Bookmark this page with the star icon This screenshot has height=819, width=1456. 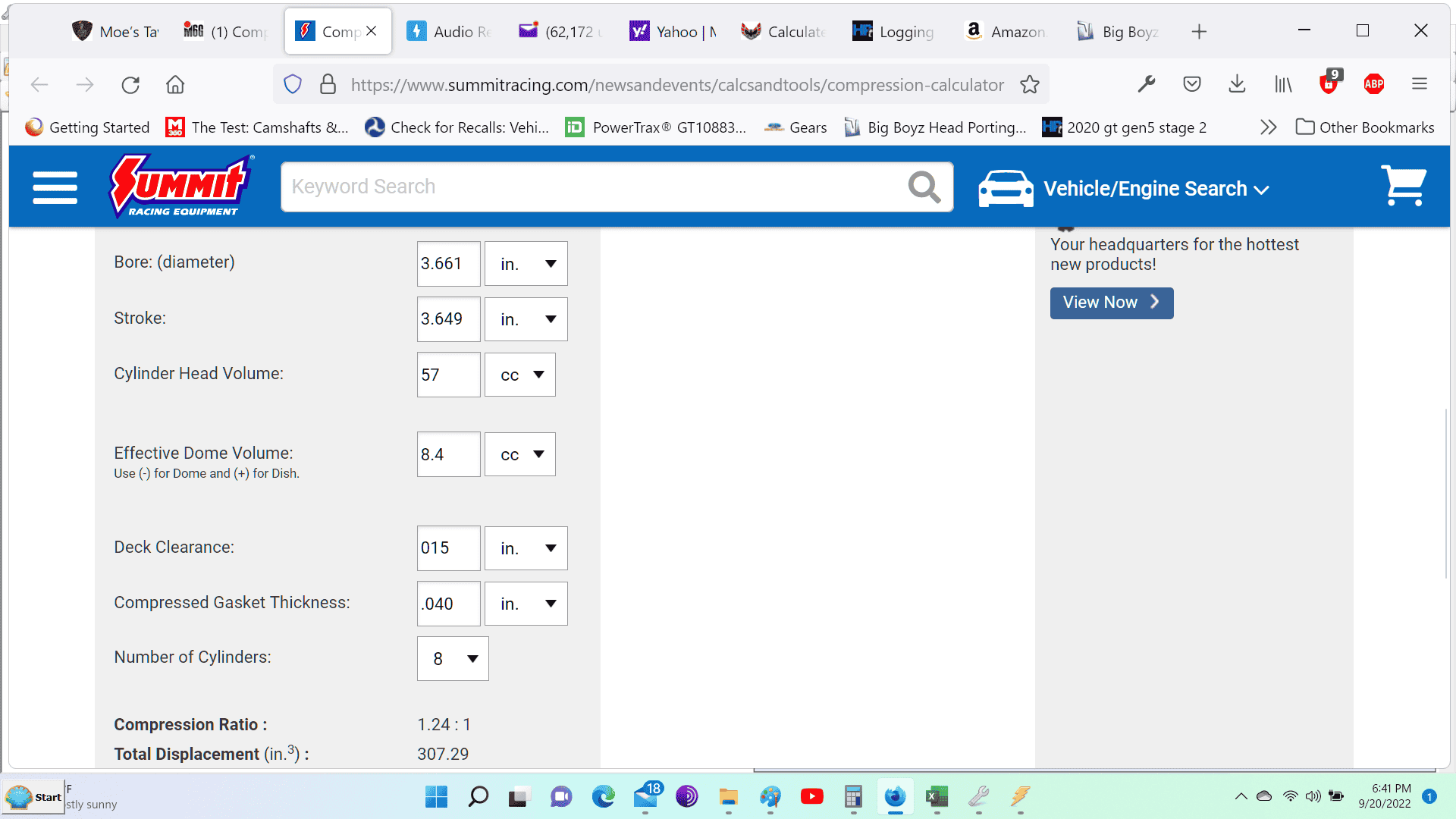tap(1029, 84)
